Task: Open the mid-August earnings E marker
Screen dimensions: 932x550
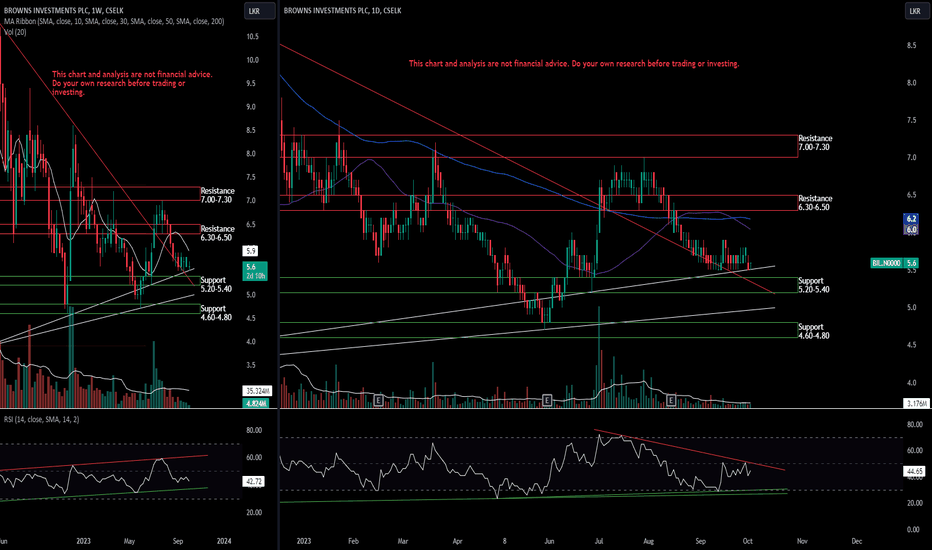Action: pos(671,400)
